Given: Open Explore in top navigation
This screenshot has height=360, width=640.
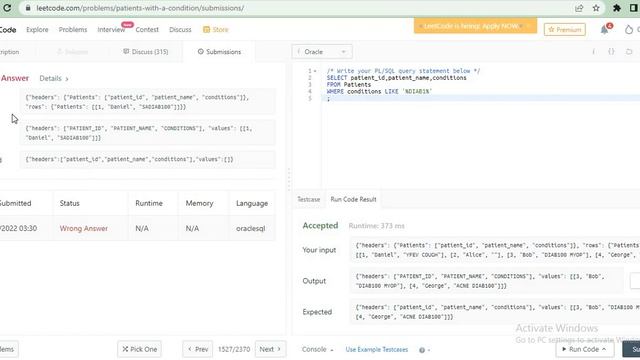Looking at the screenshot, I should tap(37, 29).
